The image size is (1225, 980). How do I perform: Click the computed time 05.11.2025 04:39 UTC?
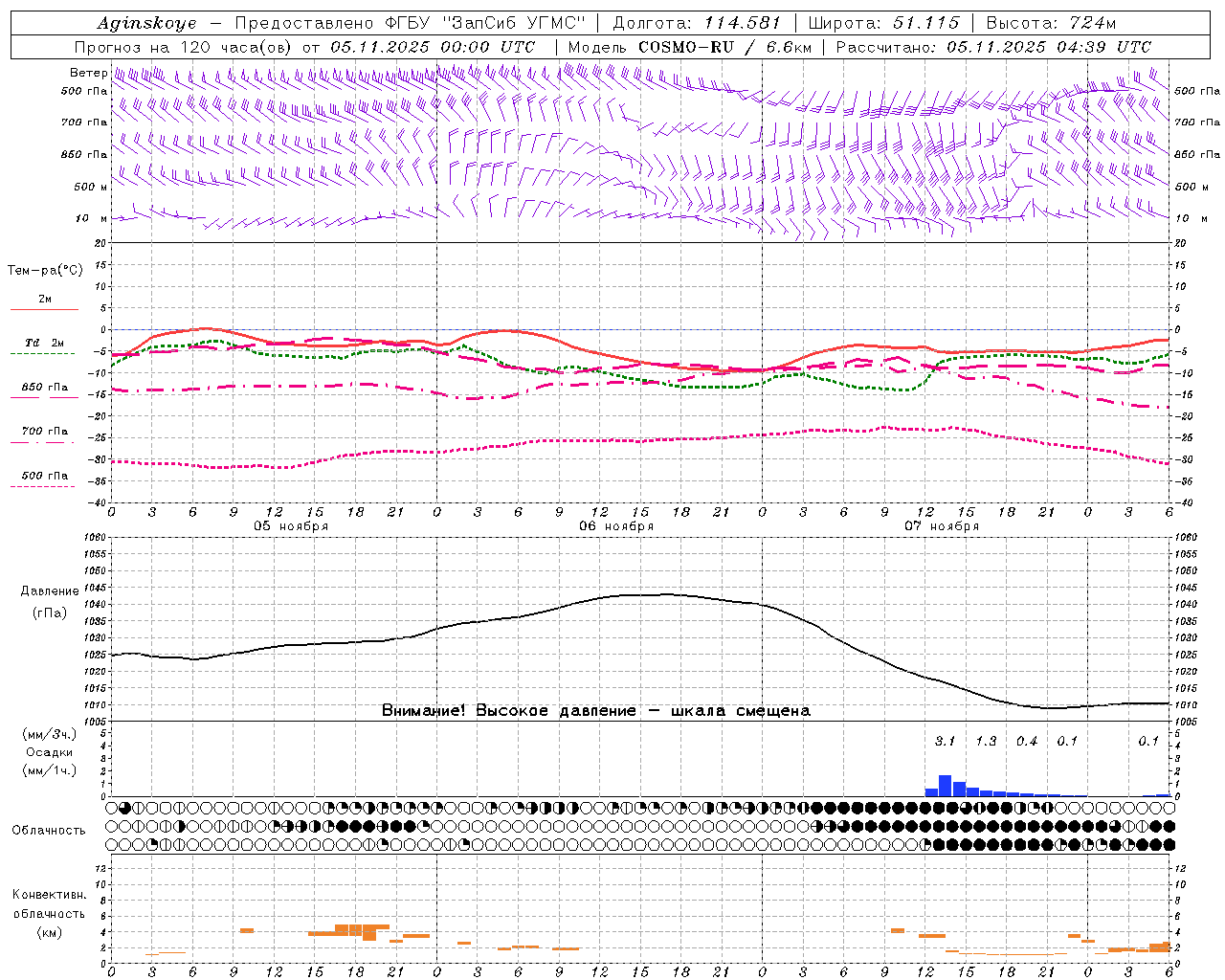[x=1049, y=47]
